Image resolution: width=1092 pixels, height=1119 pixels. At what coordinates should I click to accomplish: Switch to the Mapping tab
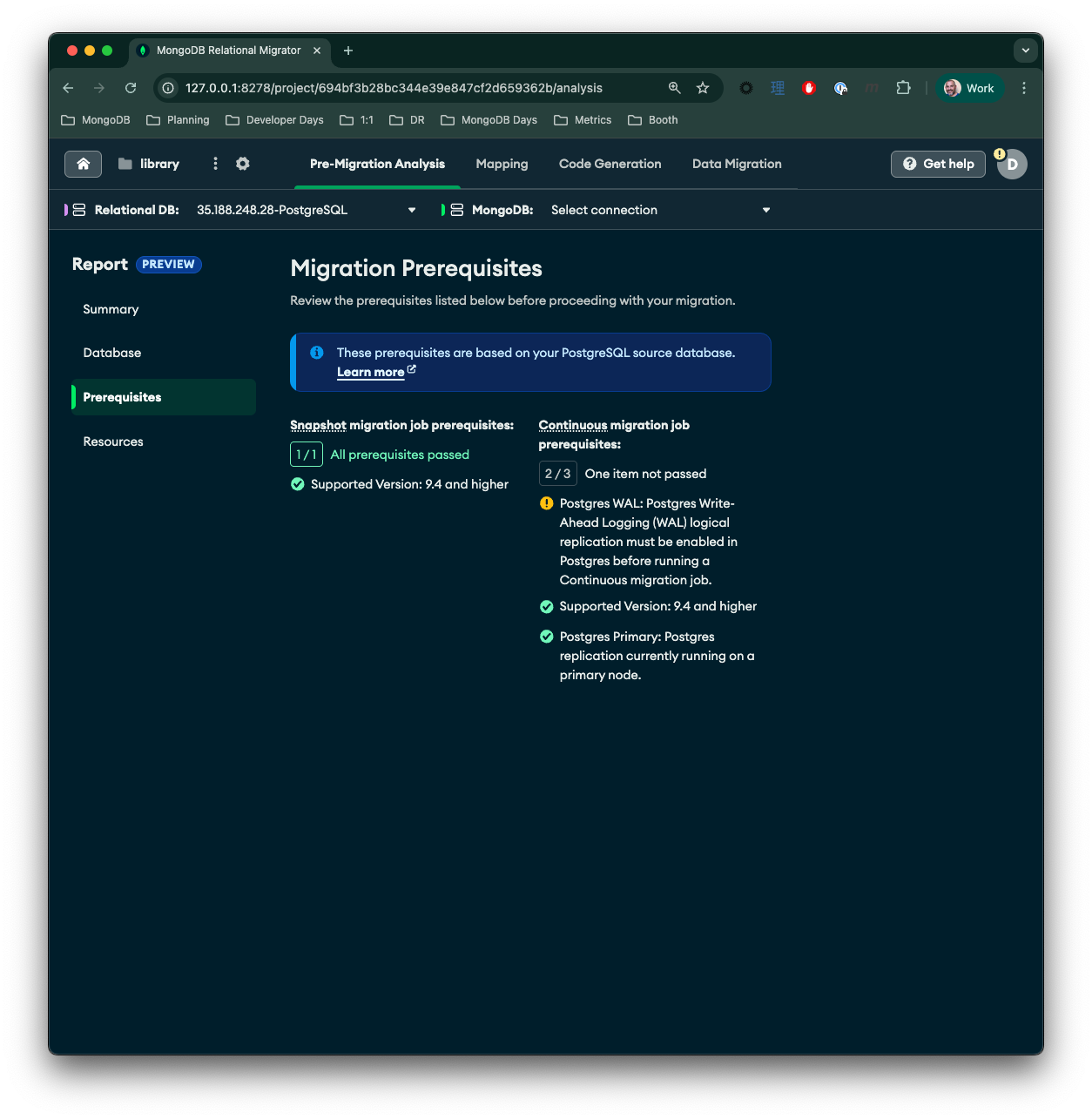point(502,164)
